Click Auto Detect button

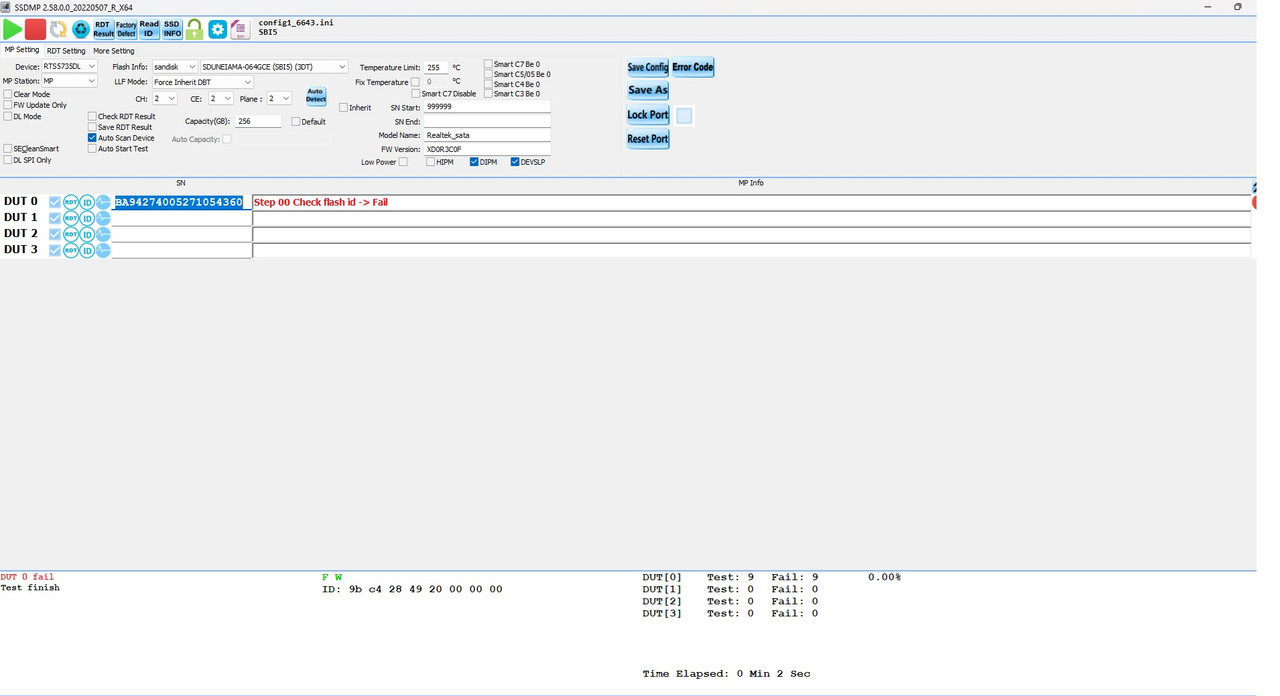pos(316,96)
